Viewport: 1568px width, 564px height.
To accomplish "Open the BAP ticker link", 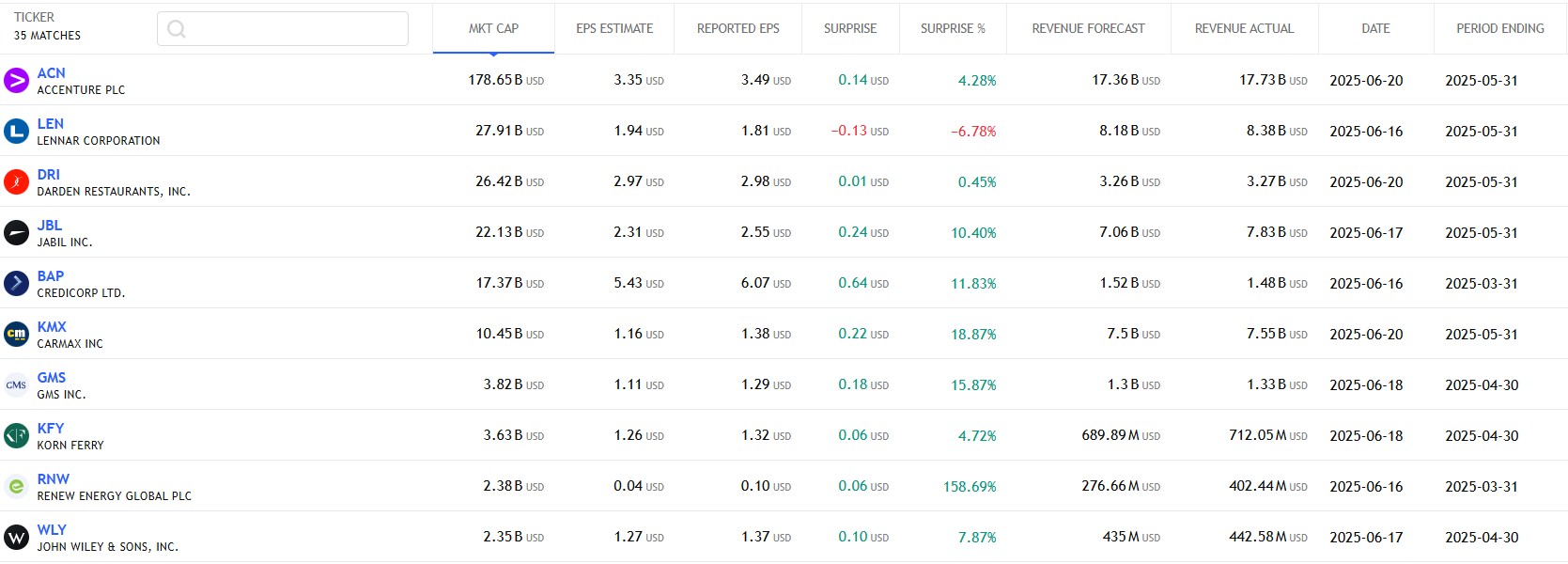I will [x=51, y=276].
